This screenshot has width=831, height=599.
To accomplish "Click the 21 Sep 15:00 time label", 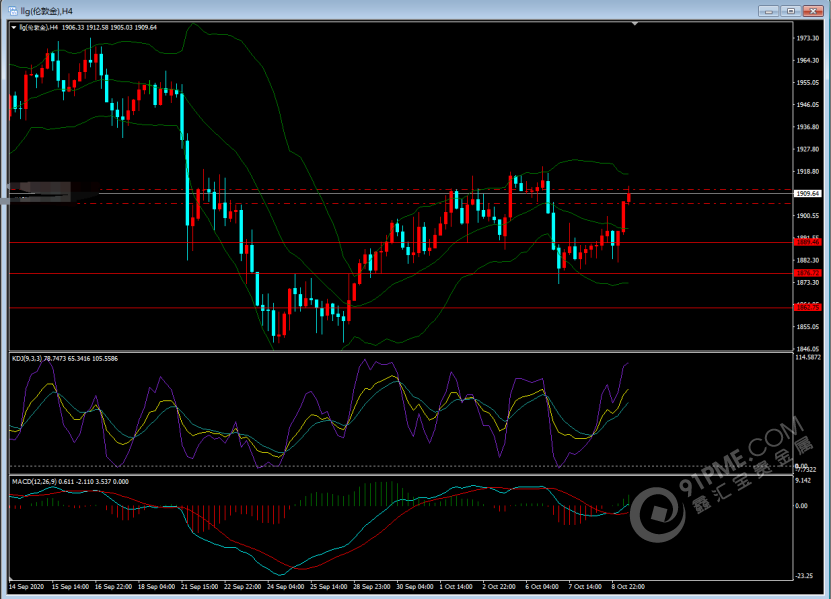I will coord(199,587).
